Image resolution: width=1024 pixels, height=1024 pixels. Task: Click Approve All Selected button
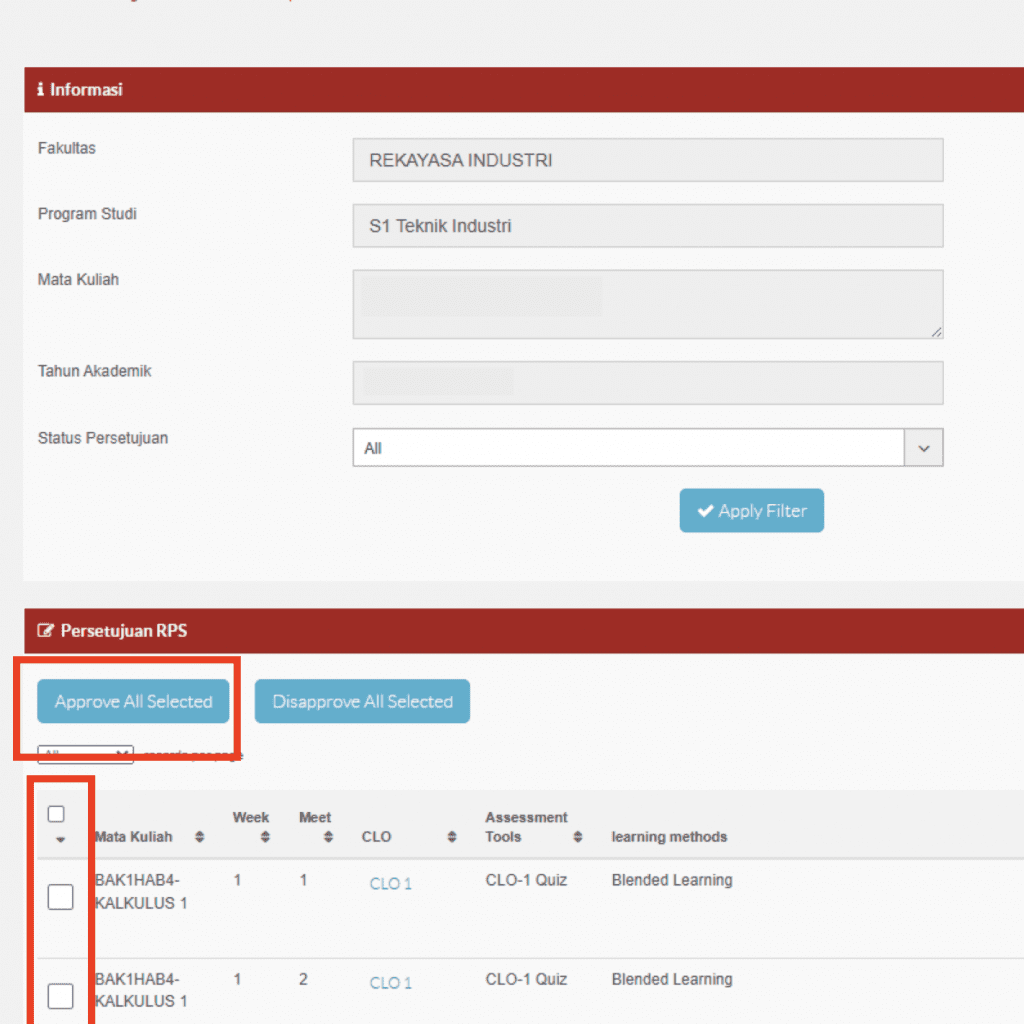(x=133, y=702)
